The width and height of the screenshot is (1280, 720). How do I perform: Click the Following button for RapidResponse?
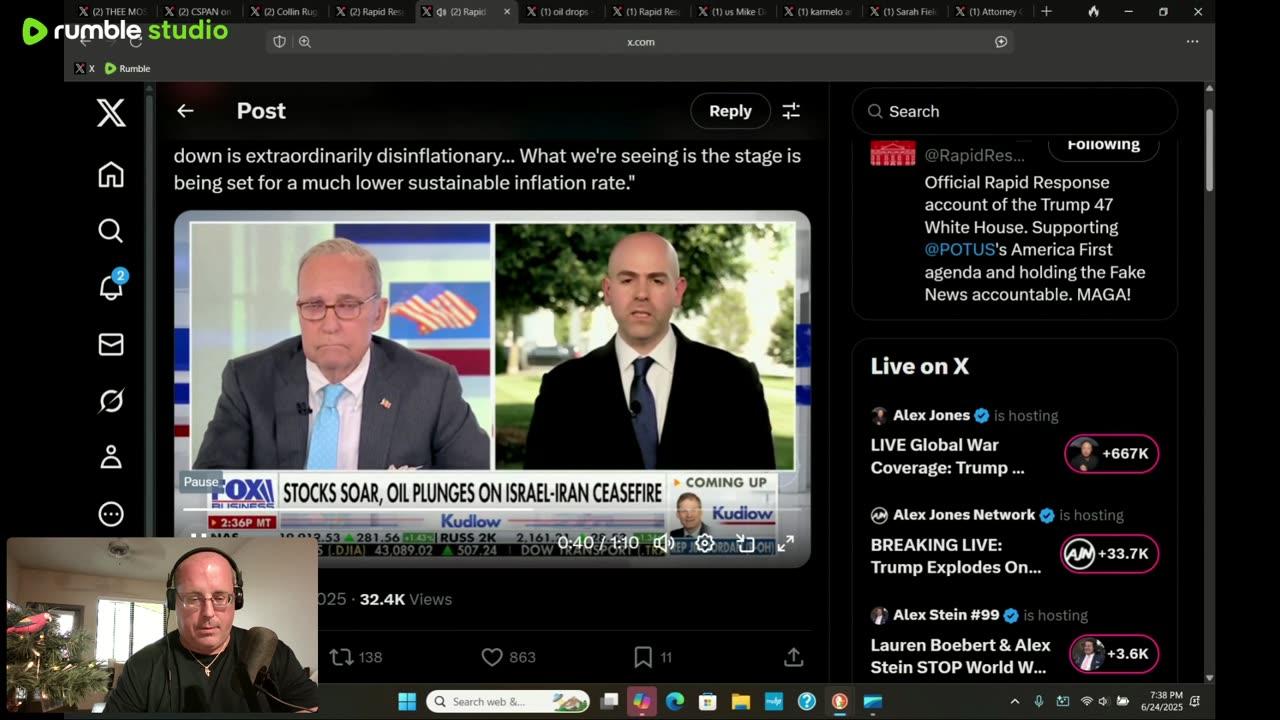(x=1103, y=146)
